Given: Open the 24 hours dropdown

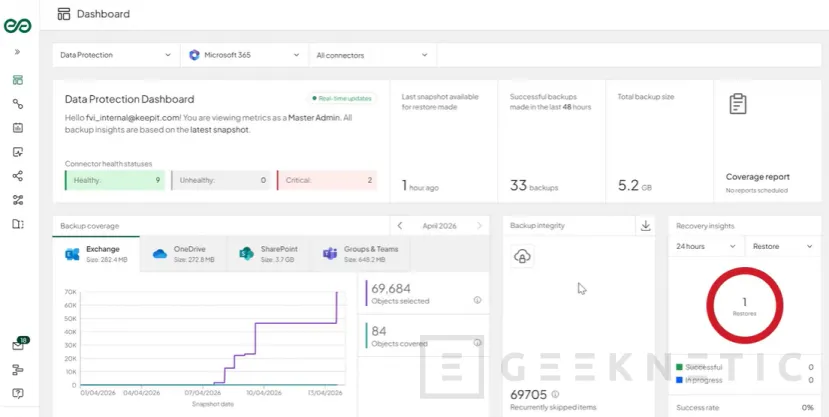Looking at the screenshot, I should (706, 246).
